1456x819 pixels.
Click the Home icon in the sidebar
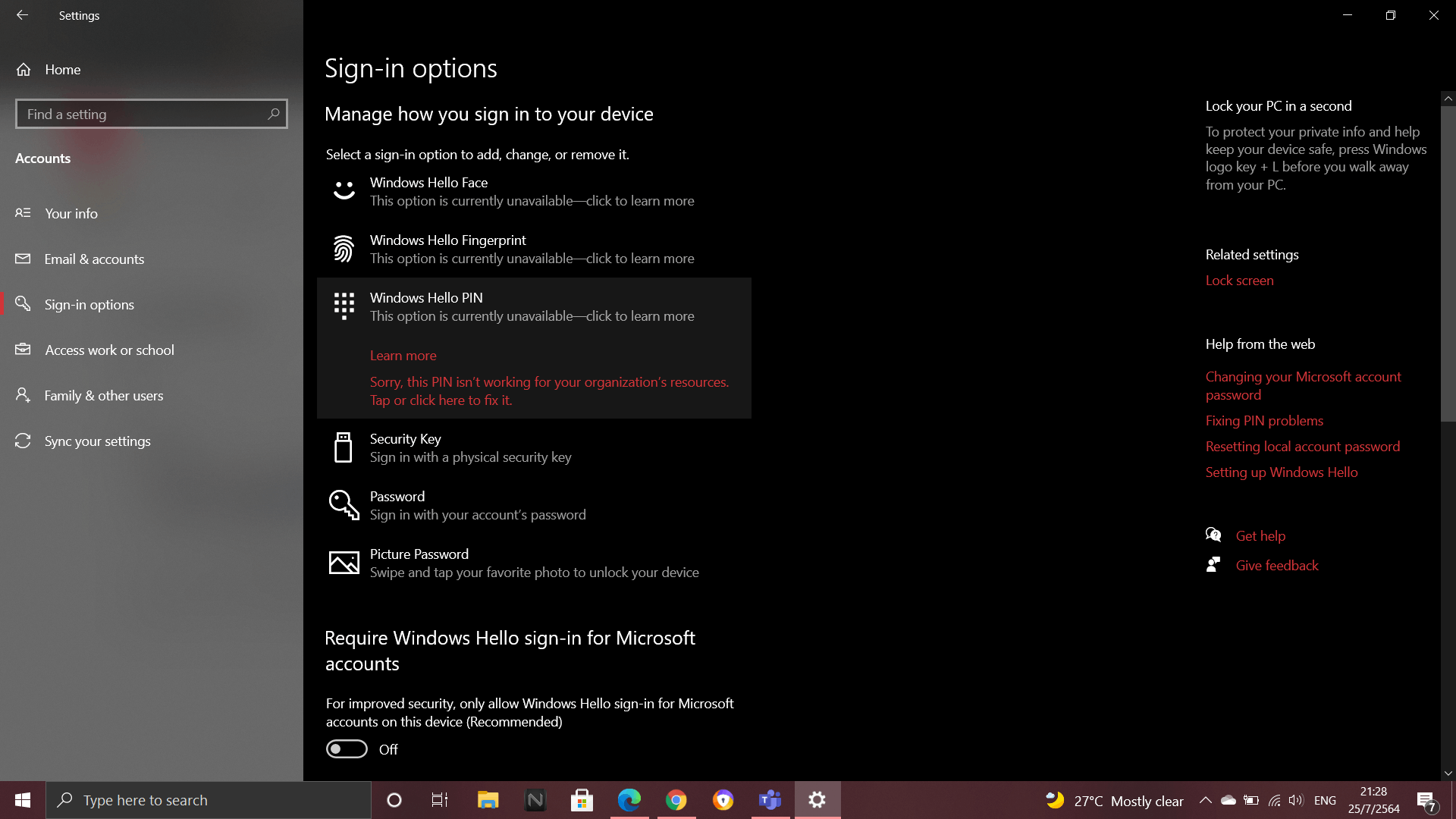tap(24, 70)
